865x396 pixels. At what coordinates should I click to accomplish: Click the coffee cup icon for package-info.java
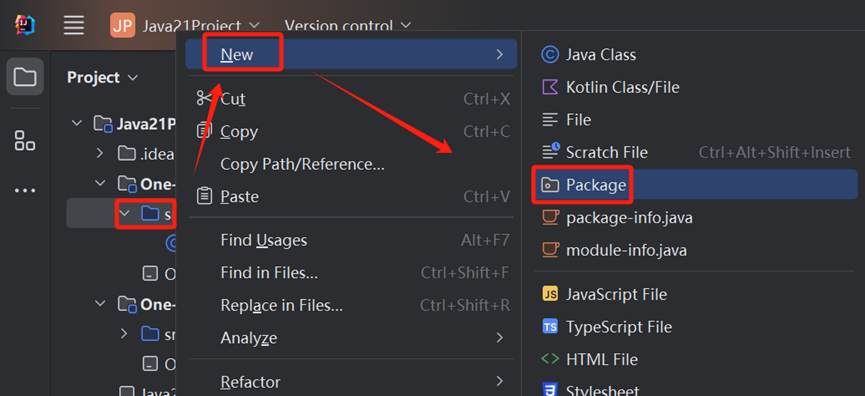point(550,217)
